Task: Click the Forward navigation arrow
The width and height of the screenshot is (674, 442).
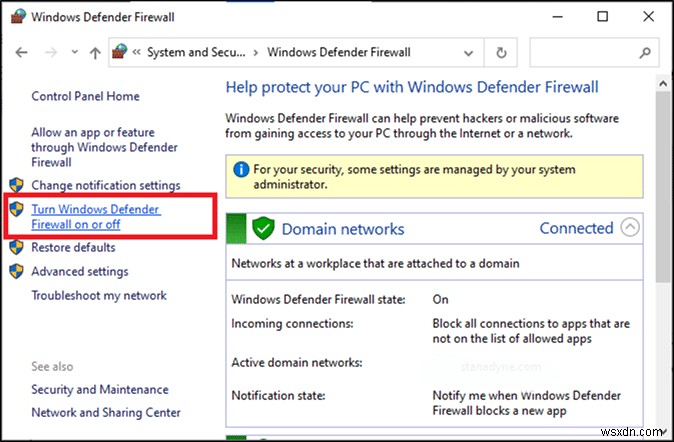Action: (x=48, y=52)
